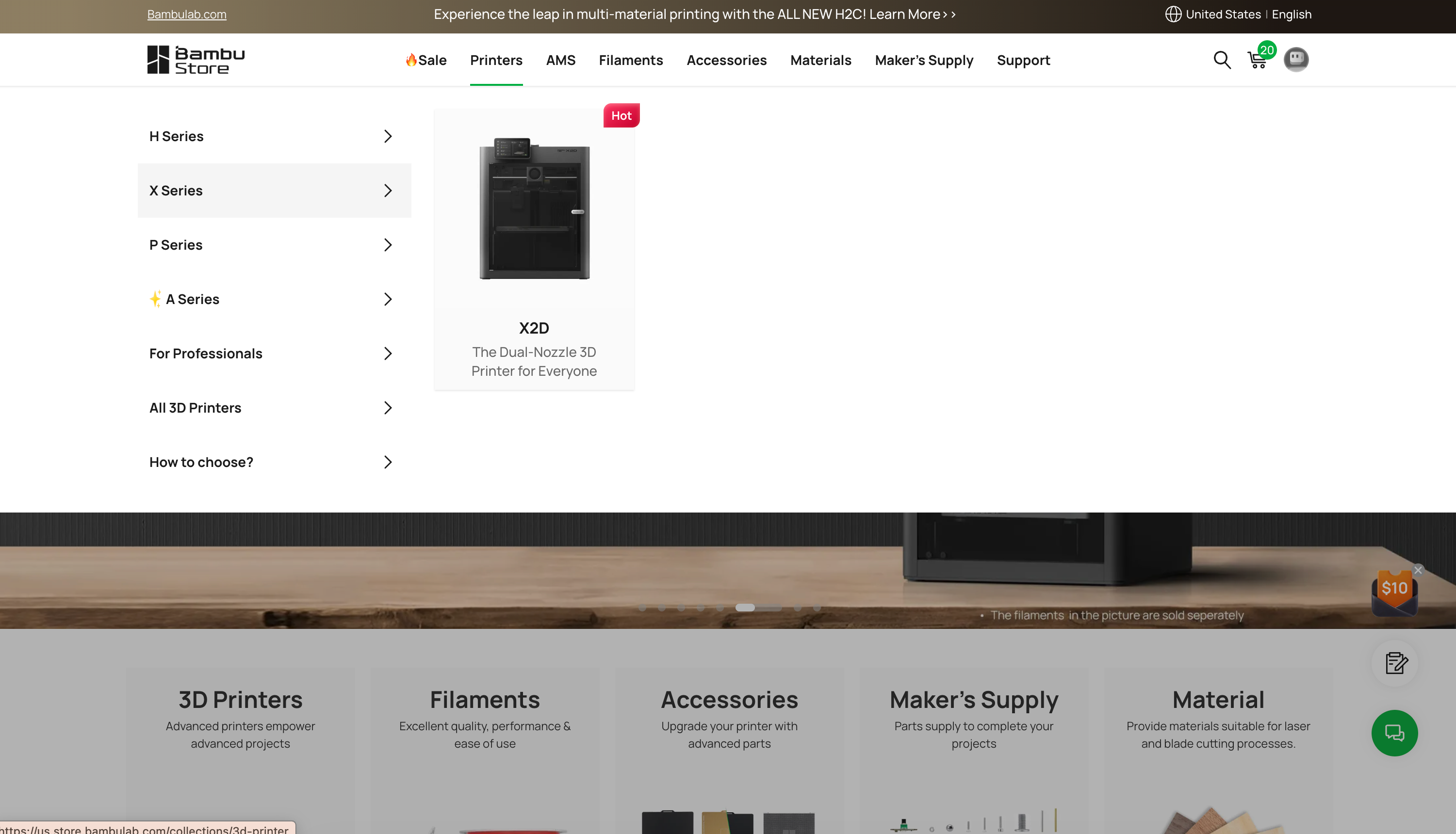
Task: Open the Materials menu
Action: 820,60
